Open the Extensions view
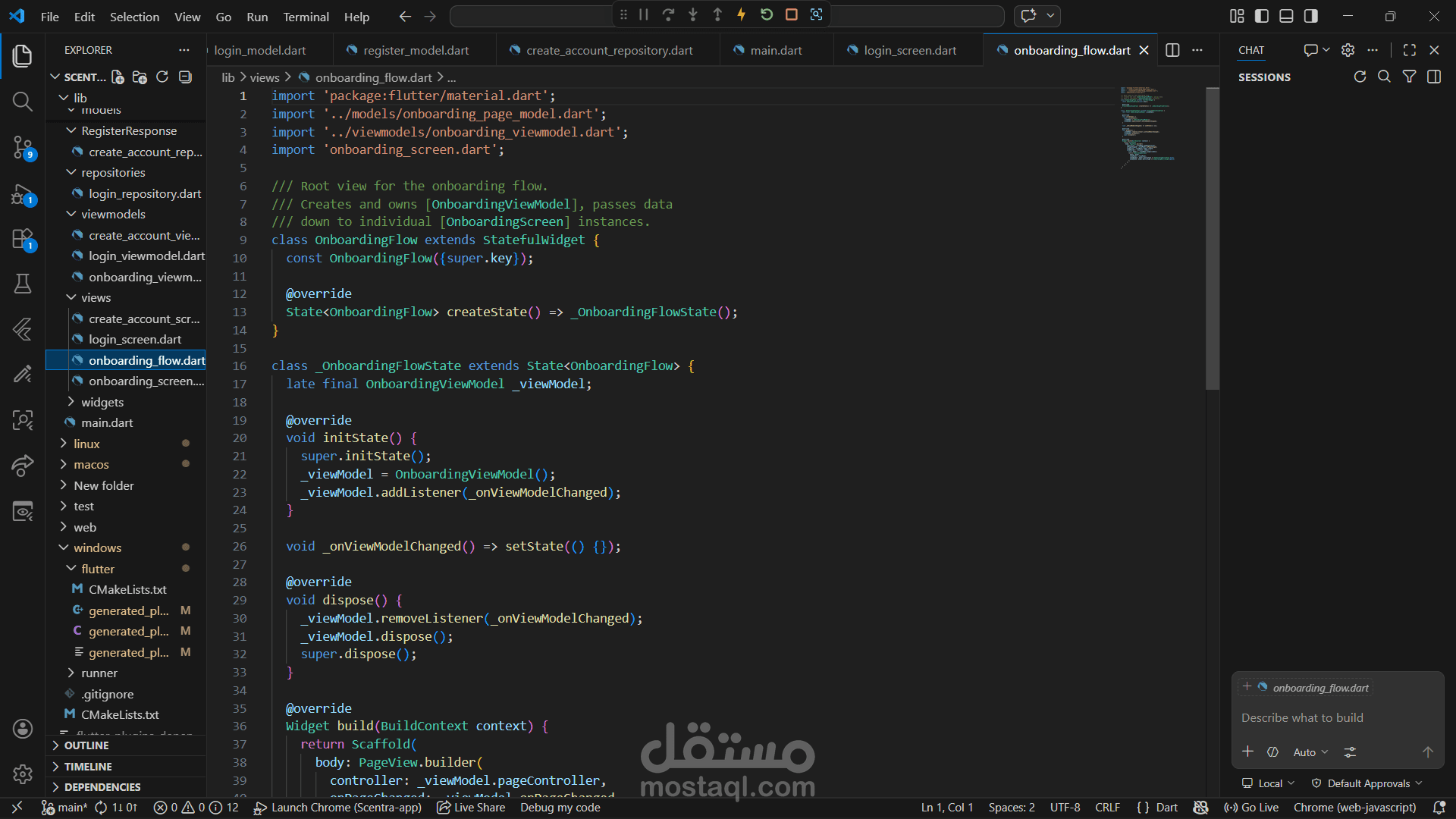 (x=22, y=240)
